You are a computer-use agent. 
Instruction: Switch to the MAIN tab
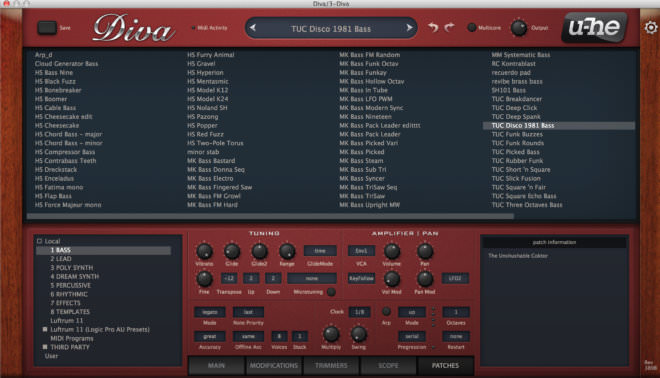[x=216, y=365]
